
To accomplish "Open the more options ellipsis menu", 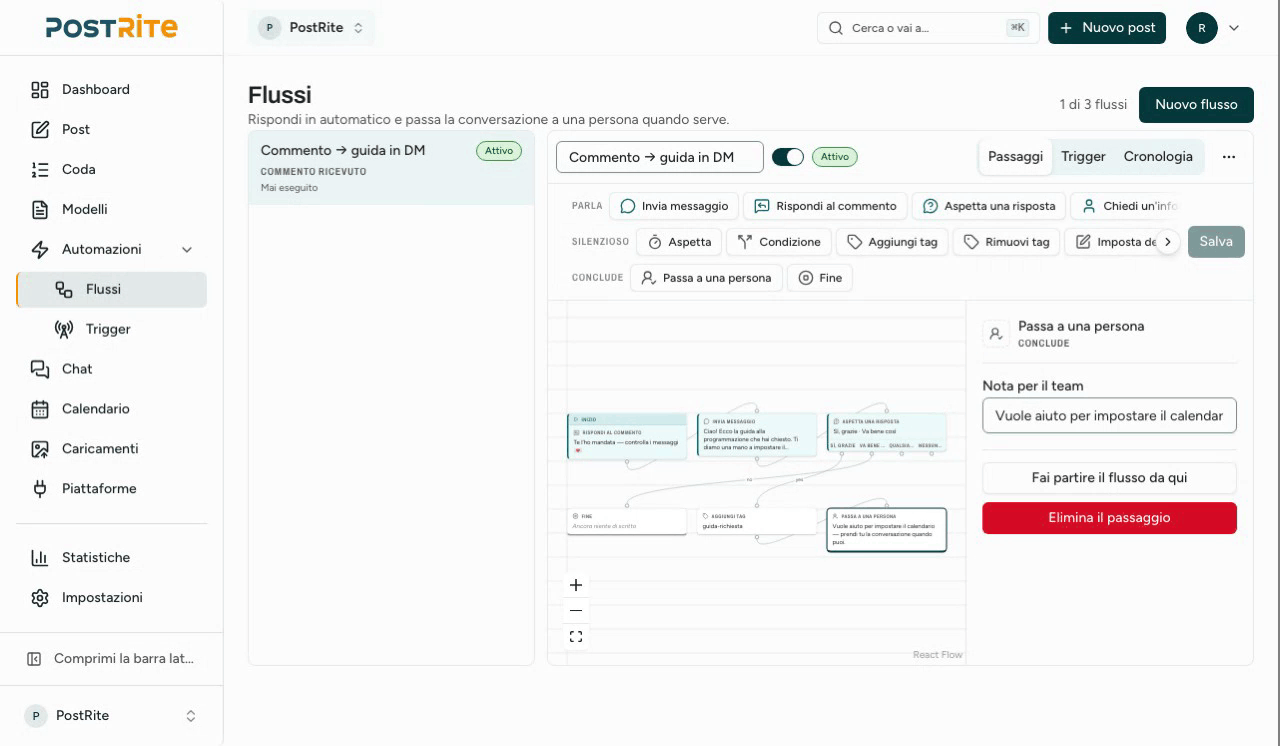I will [x=1229, y=157].
